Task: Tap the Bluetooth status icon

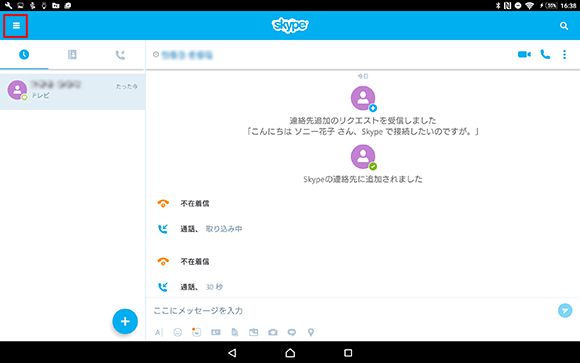Action: pyautogui.click(x=498, y=6)
